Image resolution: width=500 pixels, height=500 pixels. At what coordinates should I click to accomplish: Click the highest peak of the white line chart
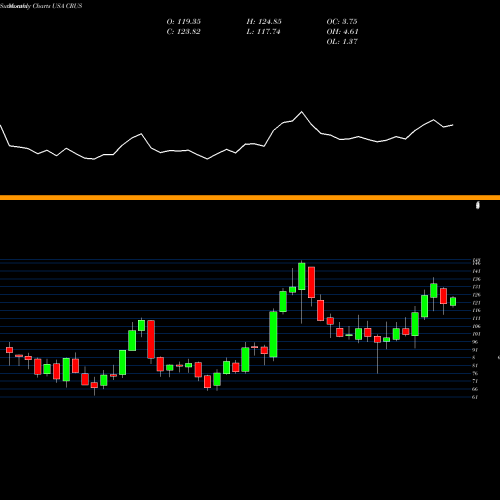[x=302, y=112]
